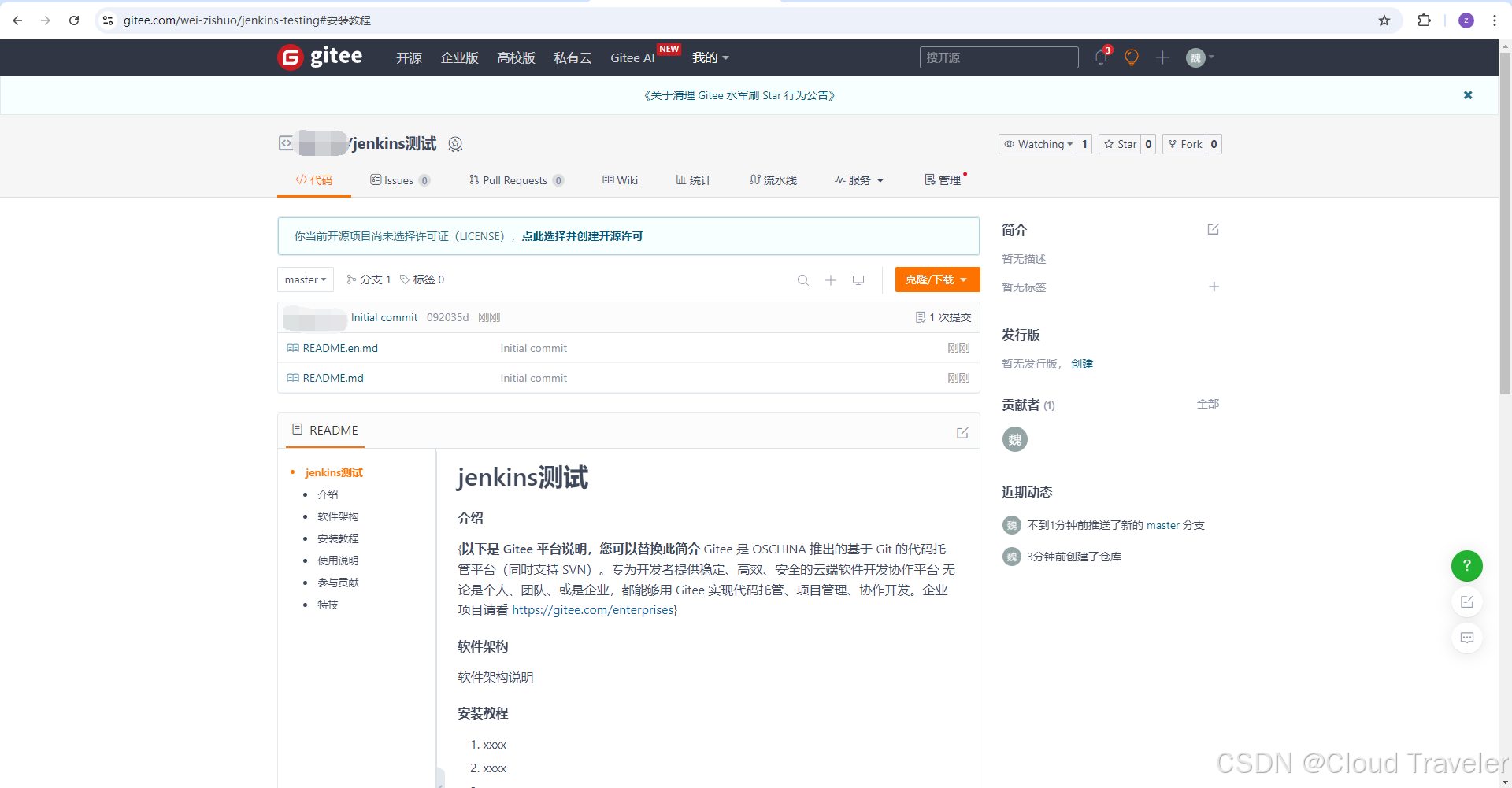
Task: Click the green help question mark button
Action: [x=1467, y=566]
